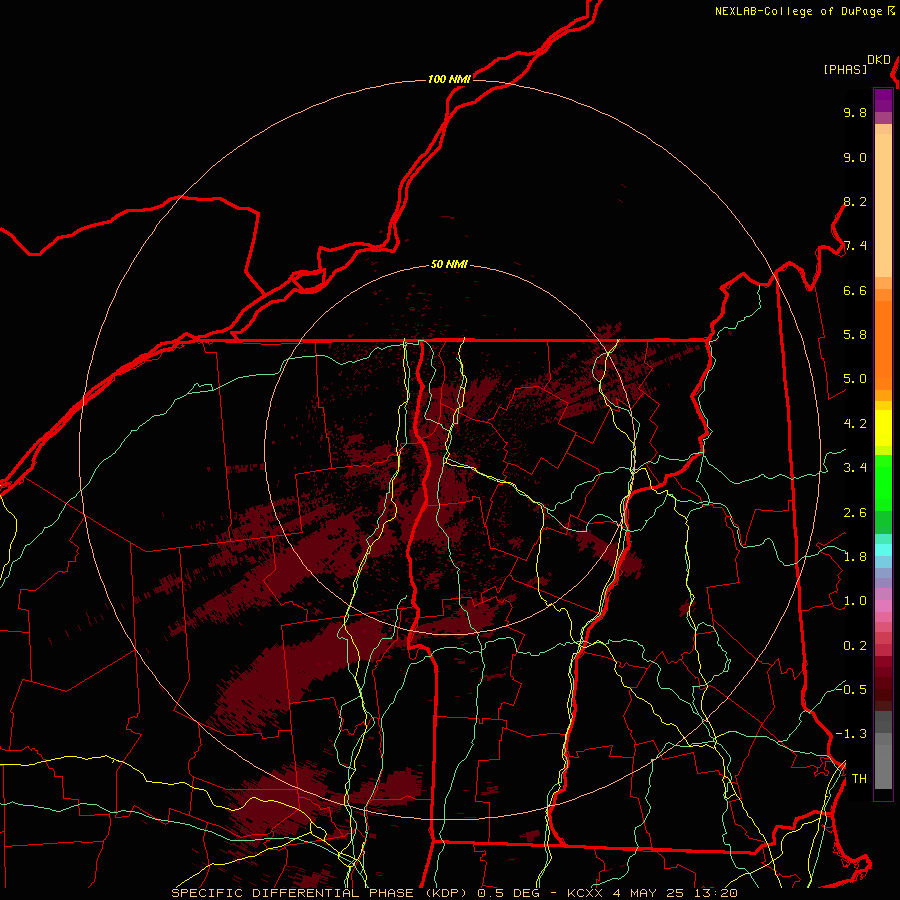This screenshot has height=900, width=900.
Task: Select the pink color bar segment near 1.0
Action: pos(883,606)
